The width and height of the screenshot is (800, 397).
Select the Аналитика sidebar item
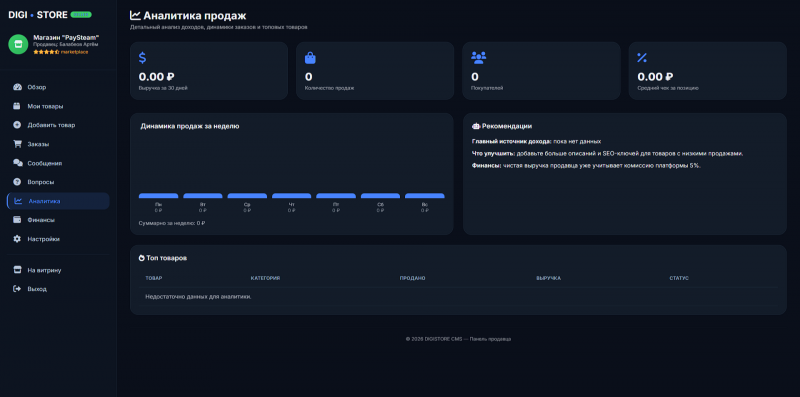click(58, 201)
